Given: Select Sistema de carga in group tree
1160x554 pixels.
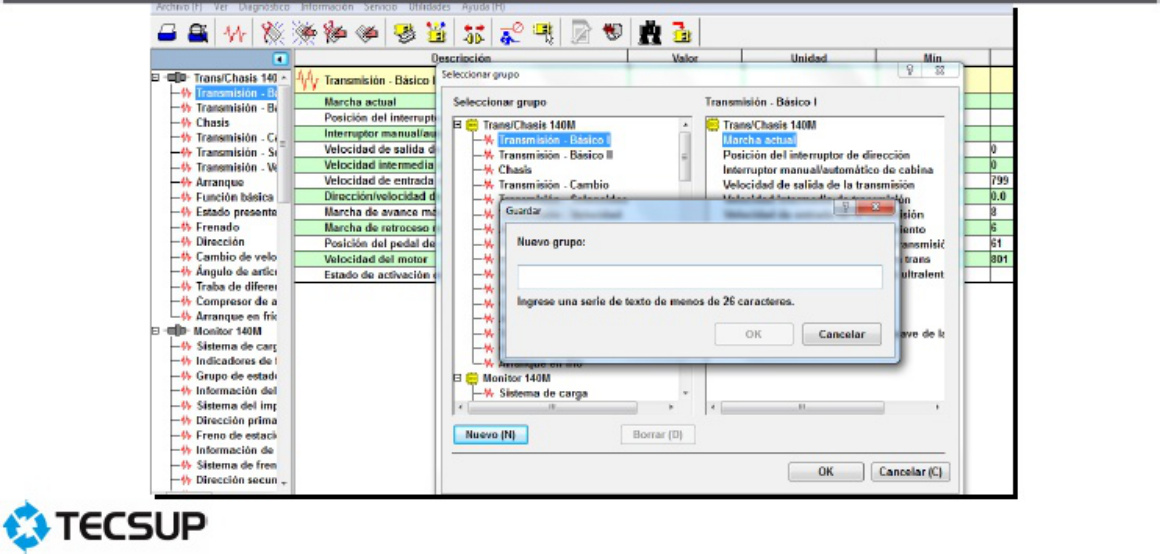Looking at the screenshot, I should 543,393.
